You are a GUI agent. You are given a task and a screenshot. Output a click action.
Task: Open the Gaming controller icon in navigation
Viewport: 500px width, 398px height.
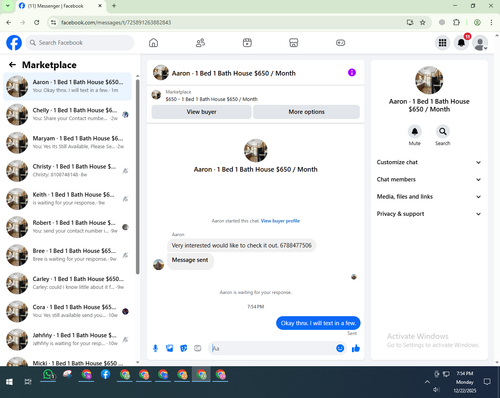point(340,43)
